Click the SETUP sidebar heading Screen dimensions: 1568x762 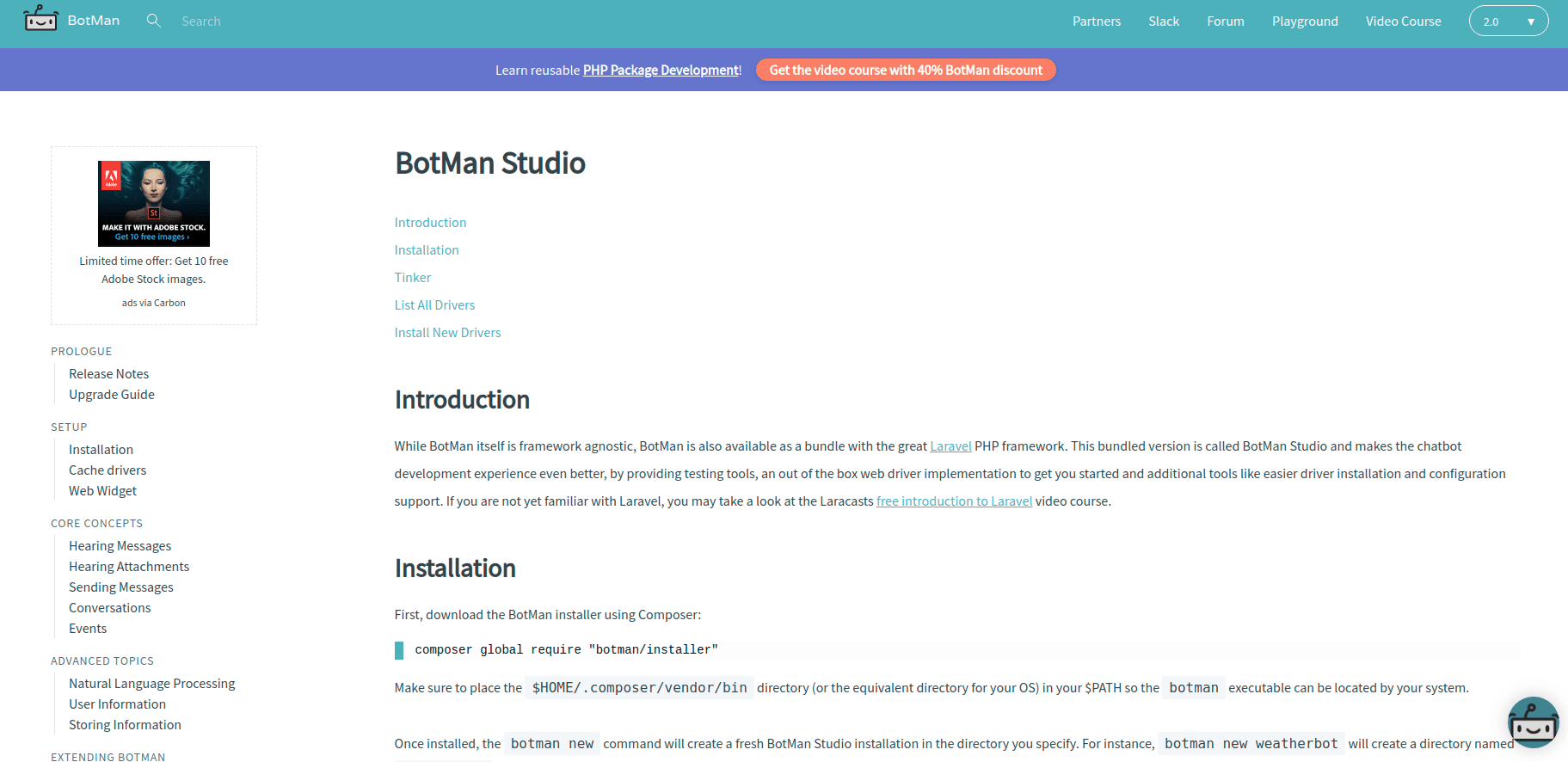point(69,427)
